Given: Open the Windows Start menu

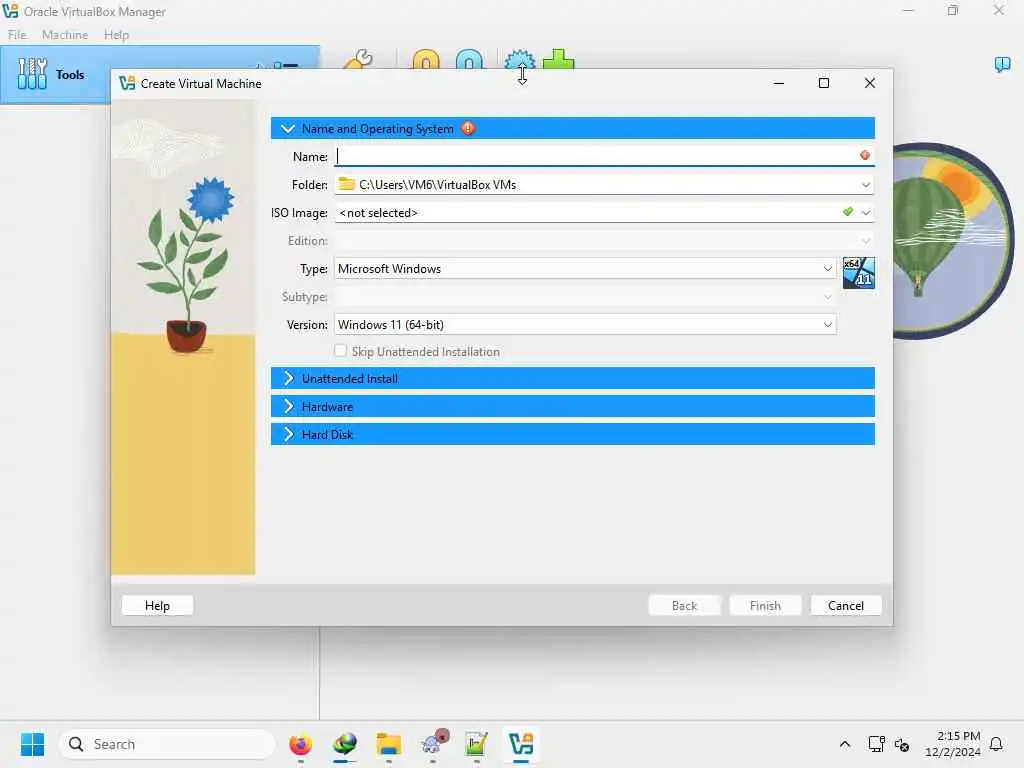Looking at the screenshot, I should coord(32,744).
